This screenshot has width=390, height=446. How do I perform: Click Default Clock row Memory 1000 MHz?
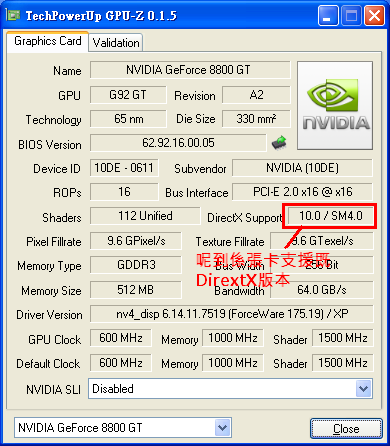click(233, 363)
